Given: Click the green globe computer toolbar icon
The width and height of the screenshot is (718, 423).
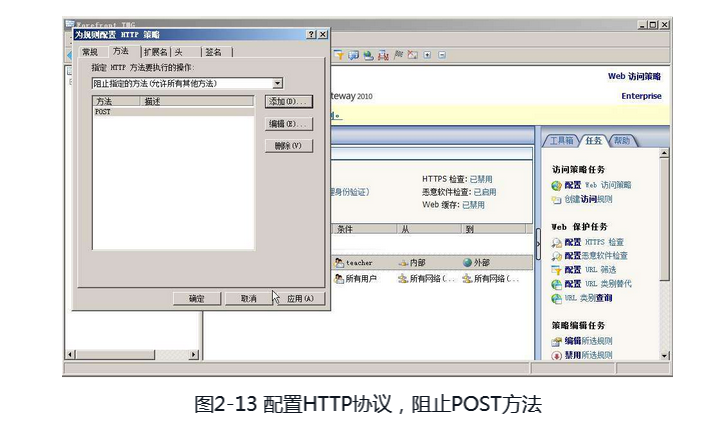Looking at the screenshot, I should pyautogui.click(x=369, y=55).
